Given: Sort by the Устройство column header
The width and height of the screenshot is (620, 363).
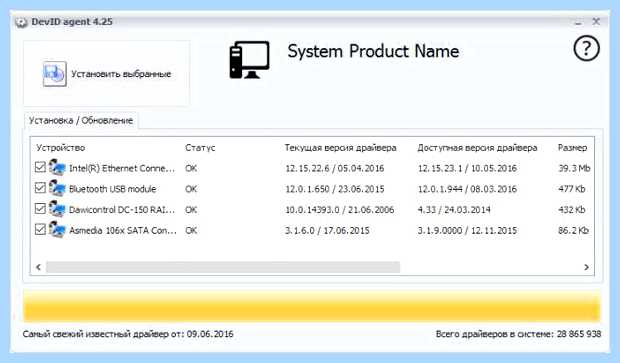Looking at the screenshot, I should [61, 148].
